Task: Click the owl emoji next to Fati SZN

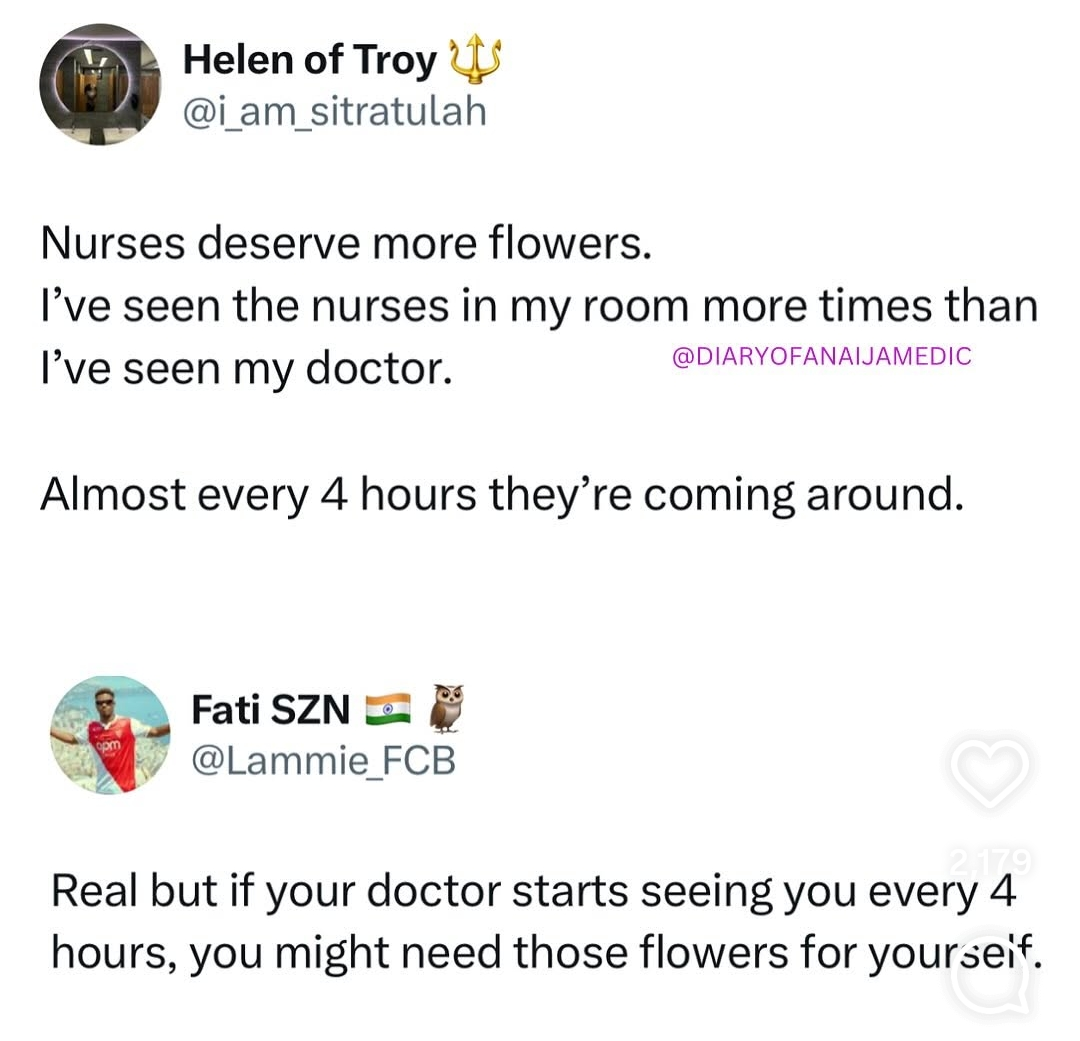Action: [x=446, y=708]
